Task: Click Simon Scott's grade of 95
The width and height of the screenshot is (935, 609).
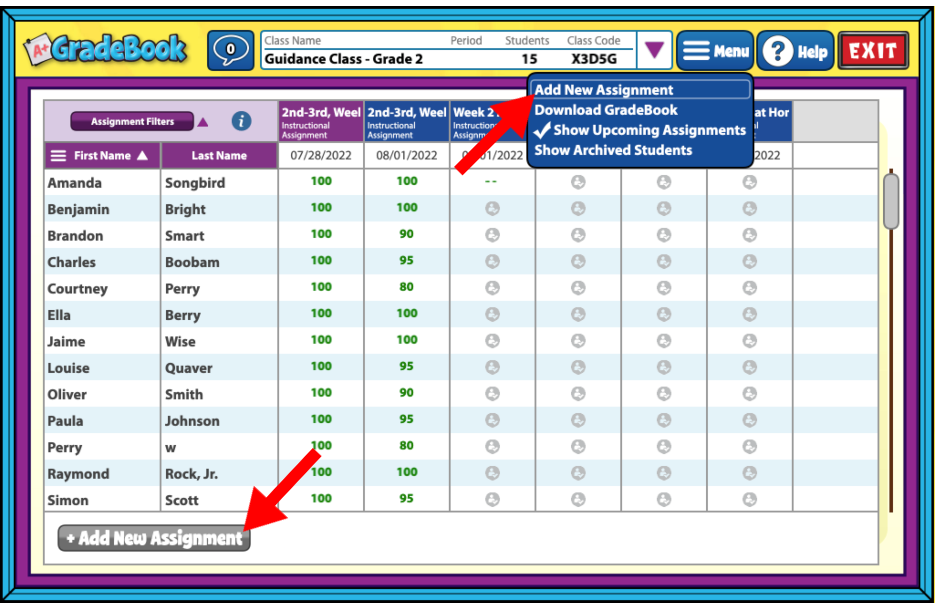Action: coord(407,498)
